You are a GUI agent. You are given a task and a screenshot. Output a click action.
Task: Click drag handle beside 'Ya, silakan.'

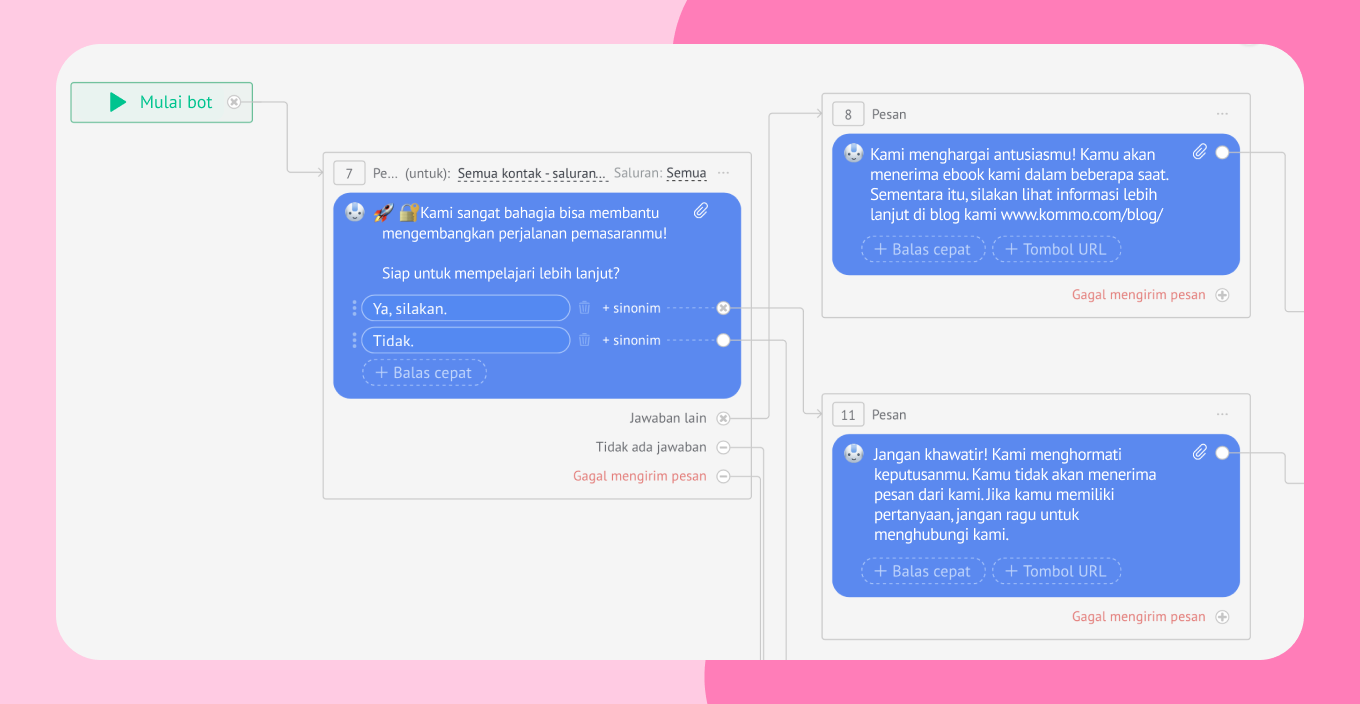tap(354, 308)
